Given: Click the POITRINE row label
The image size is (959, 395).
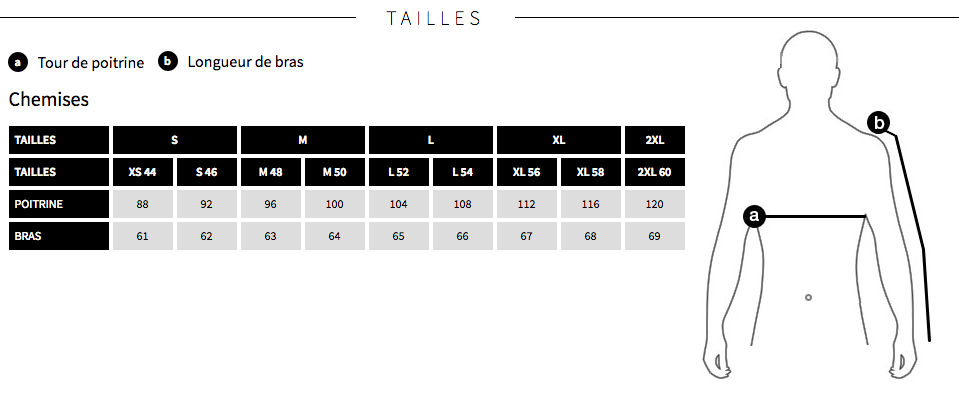Looking at the screenshot, I should pos(59,204).
